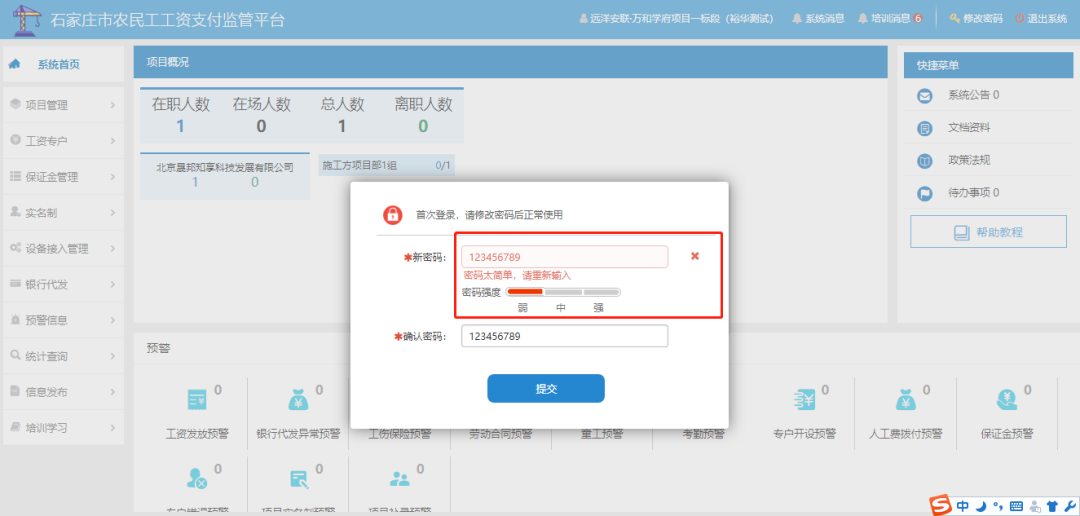The height and width of the screenshot is (516, 1080).
Task: Click Sogou skin shirt icon
Action: point(1051,506)
